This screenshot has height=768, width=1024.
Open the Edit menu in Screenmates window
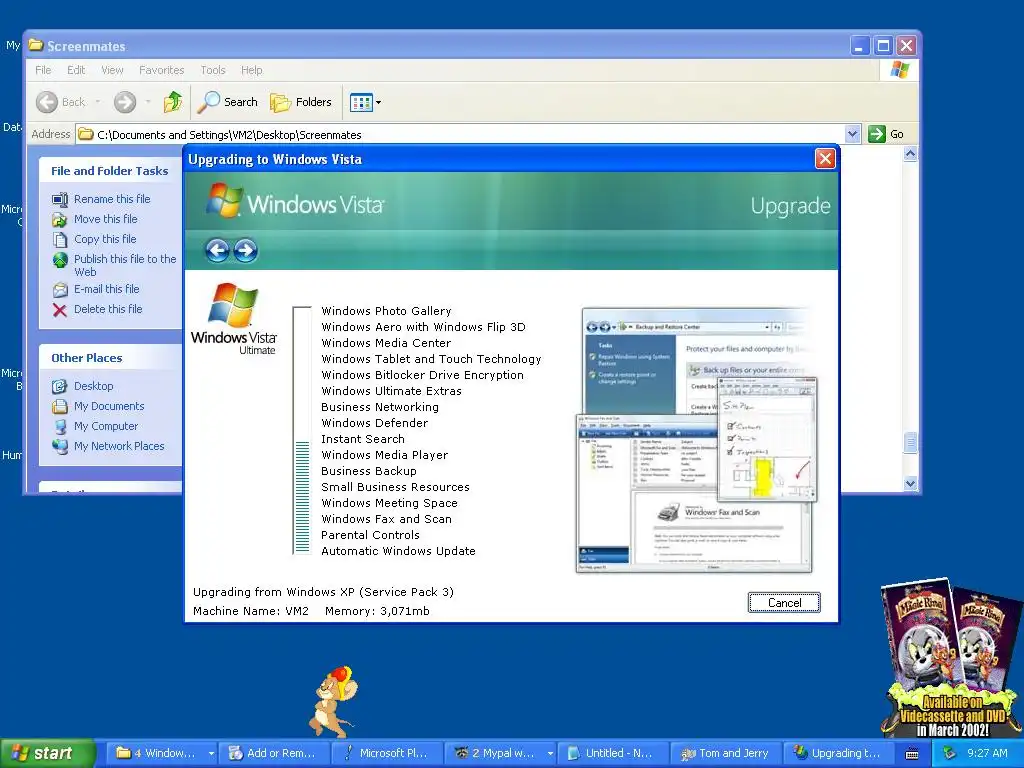[76, 70]
